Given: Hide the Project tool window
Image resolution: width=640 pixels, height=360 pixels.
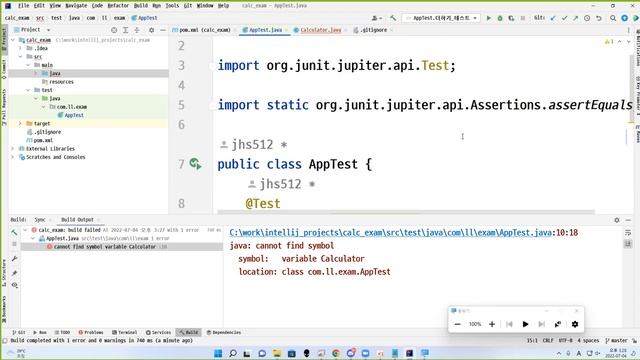Looking at the screenshot, I should pos(163,30).
